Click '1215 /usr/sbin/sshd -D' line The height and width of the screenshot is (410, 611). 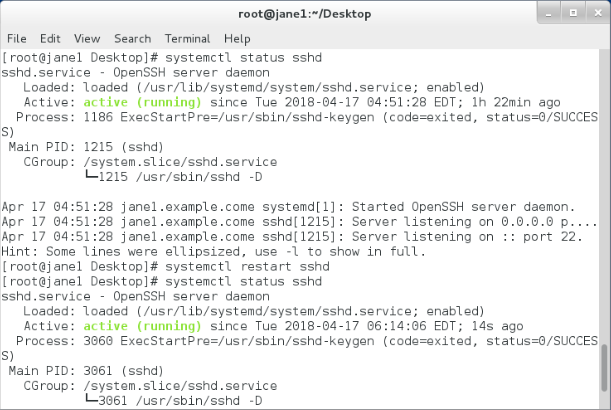coord(173,177)
